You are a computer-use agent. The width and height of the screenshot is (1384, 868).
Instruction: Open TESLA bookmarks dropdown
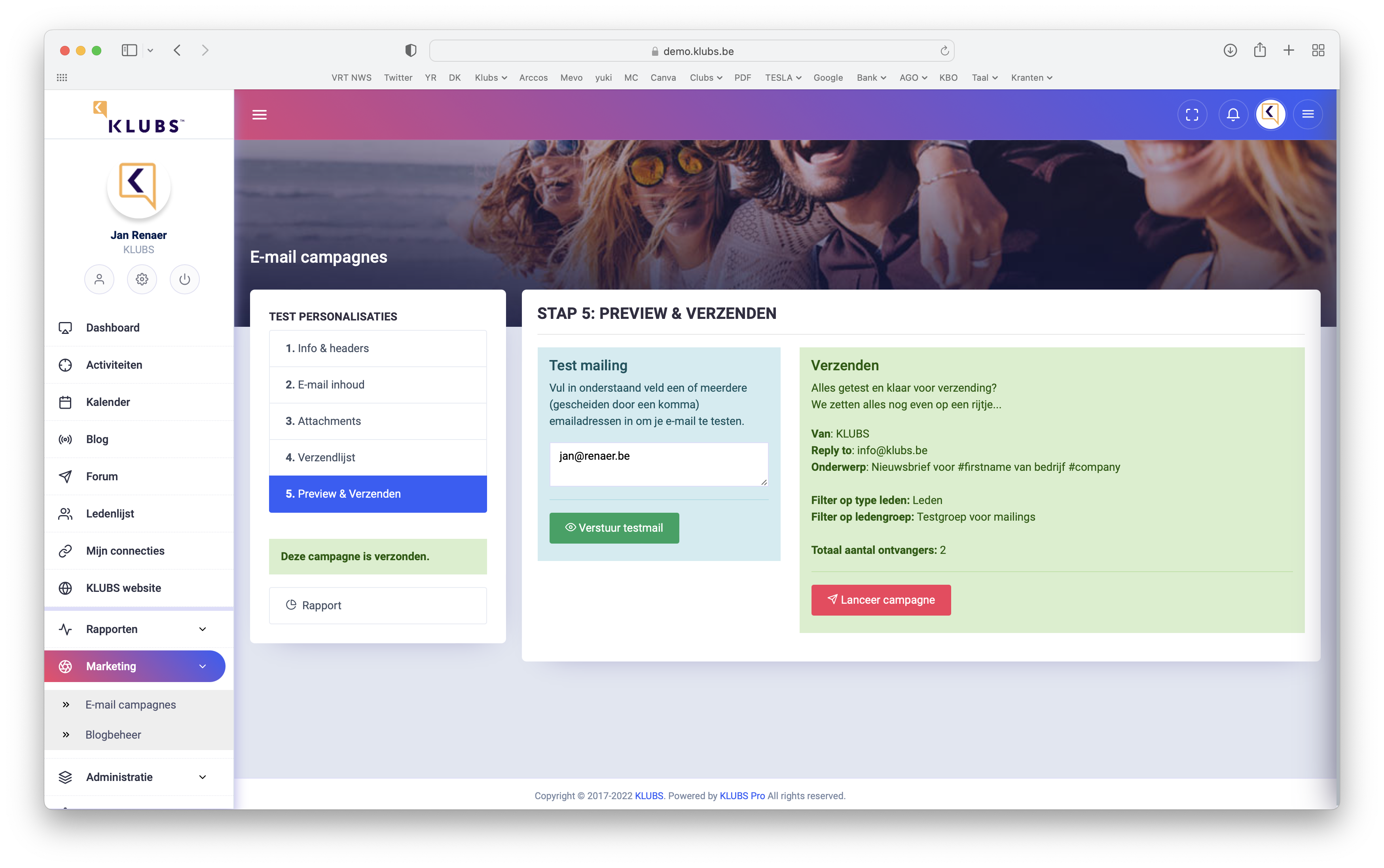pos(783,78)
